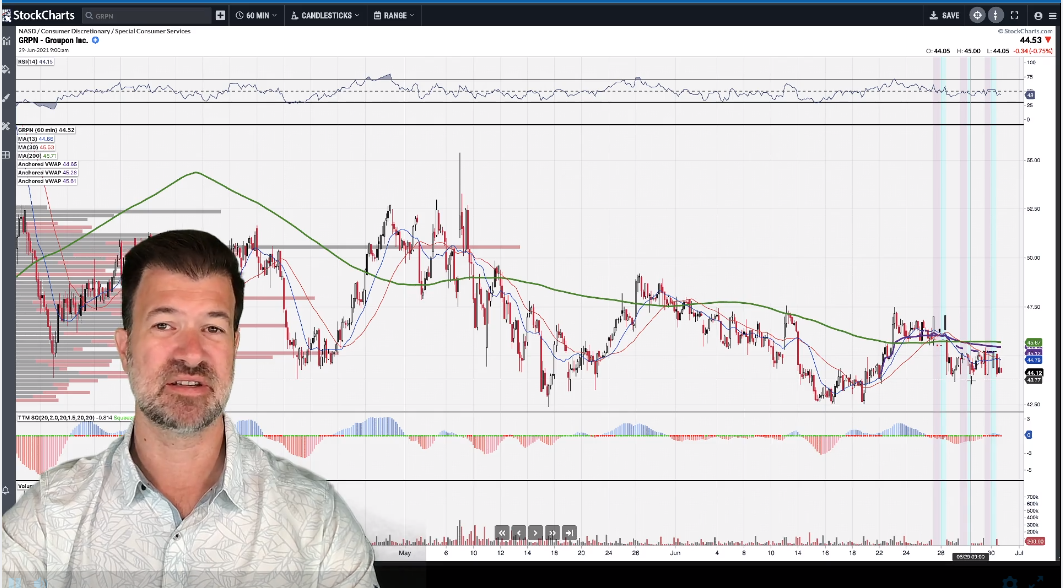Click the expand arrows icon below chart
This screenshot has width=1063, height=588.
[x=1037, y=582]
